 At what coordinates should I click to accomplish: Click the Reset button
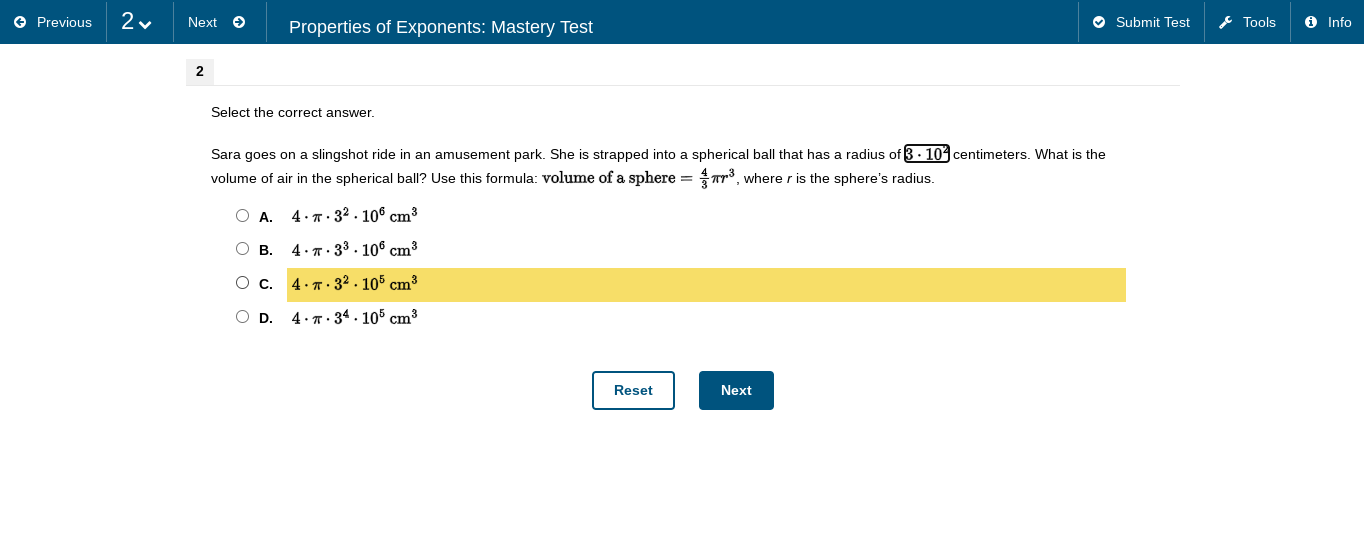(x=633, y=390)
